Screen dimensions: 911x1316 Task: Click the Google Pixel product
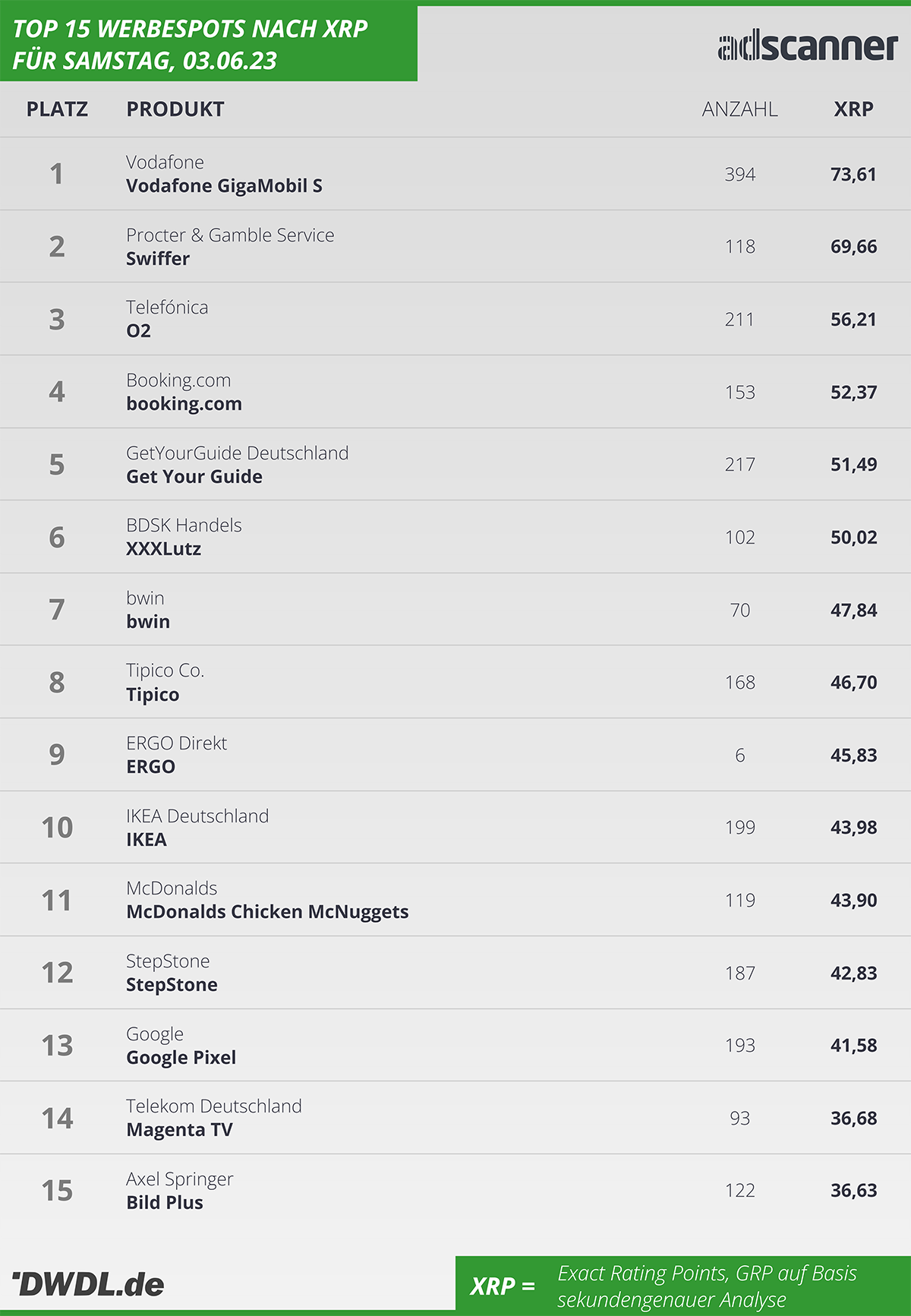[x=181, y=1058]
